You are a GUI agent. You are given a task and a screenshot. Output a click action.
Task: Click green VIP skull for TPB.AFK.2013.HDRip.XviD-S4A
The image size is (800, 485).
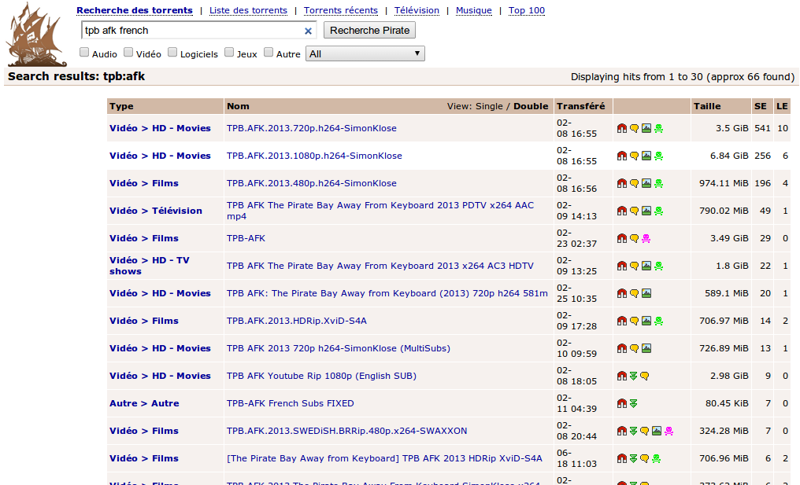(658, 321)
